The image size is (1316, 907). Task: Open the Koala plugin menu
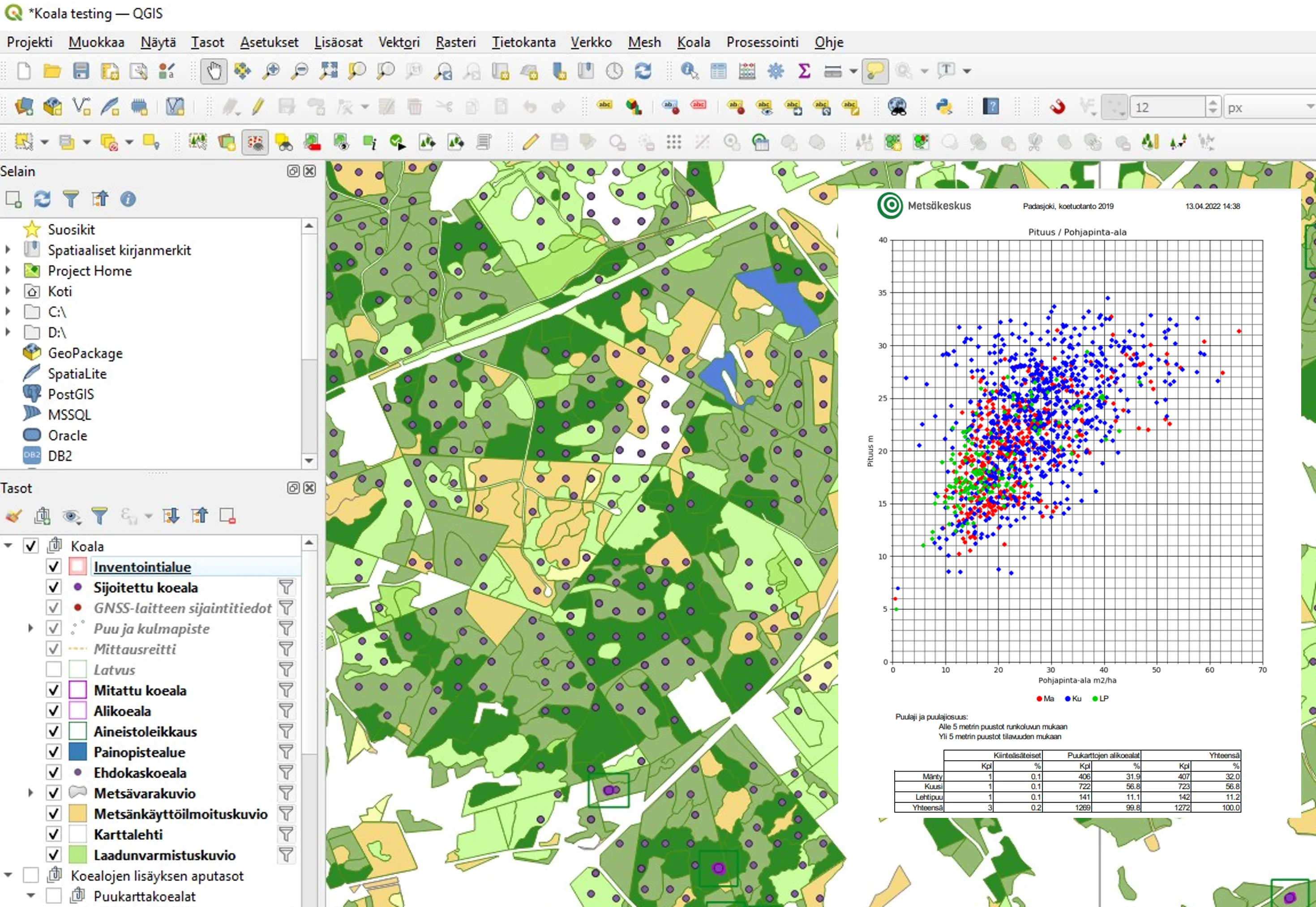click(x=694, y=42)
